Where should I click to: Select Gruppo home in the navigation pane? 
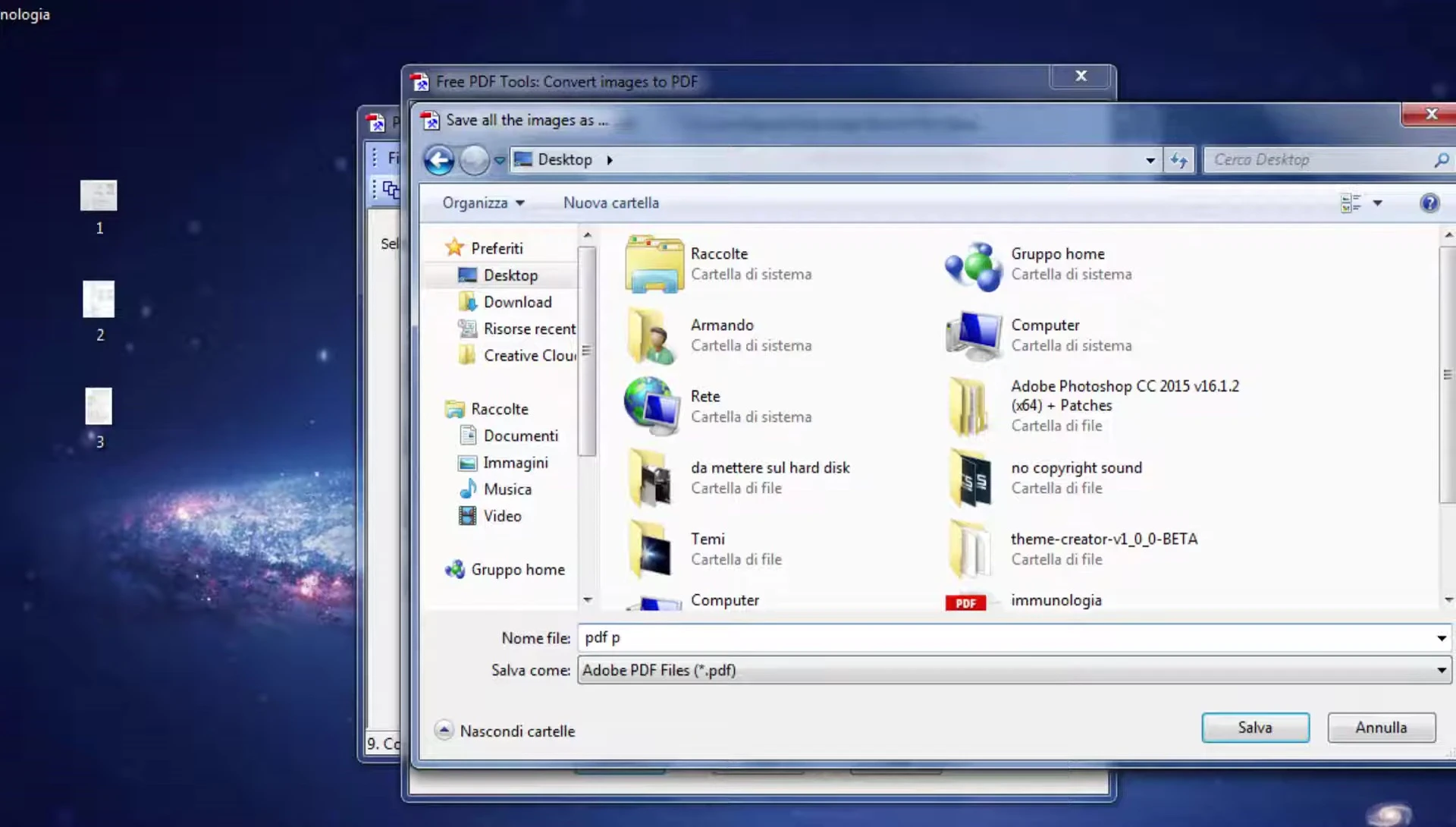517,570
